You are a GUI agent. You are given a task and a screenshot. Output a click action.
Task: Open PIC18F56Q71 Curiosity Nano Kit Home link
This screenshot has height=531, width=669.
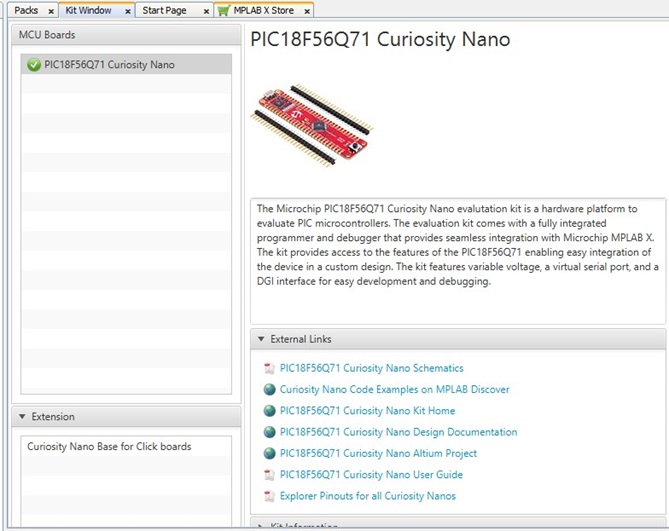coord(367,410)
